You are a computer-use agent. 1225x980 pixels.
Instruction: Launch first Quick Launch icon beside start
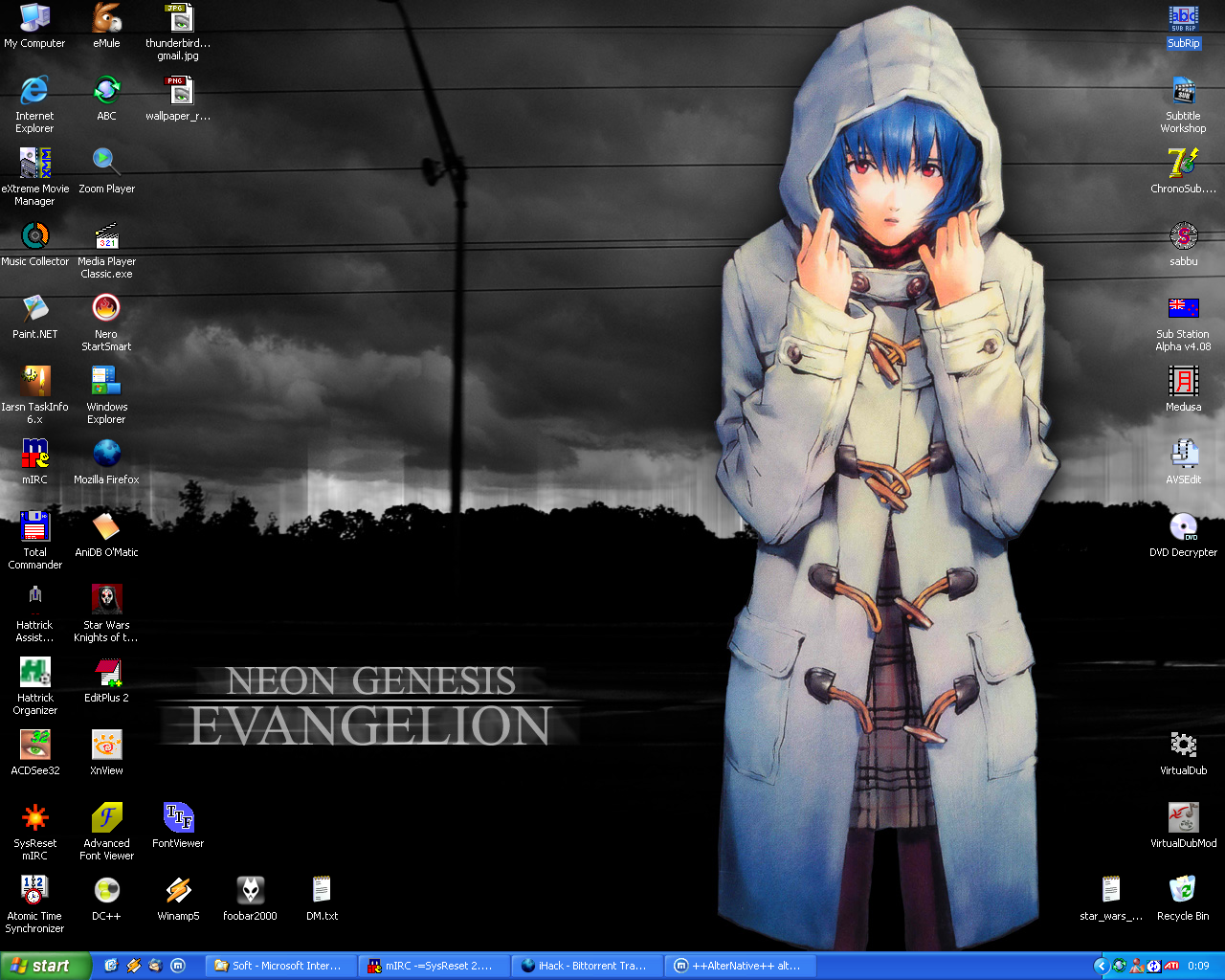tap(111, 966)
